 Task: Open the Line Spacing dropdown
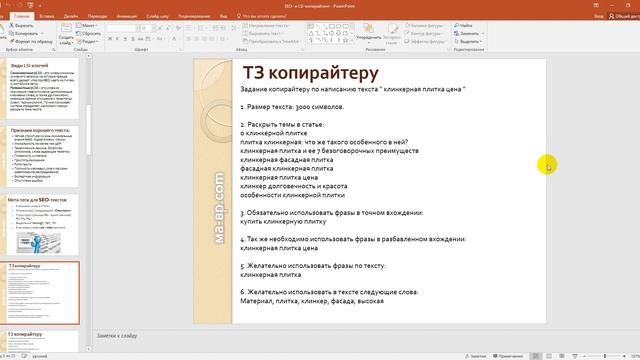234,28
